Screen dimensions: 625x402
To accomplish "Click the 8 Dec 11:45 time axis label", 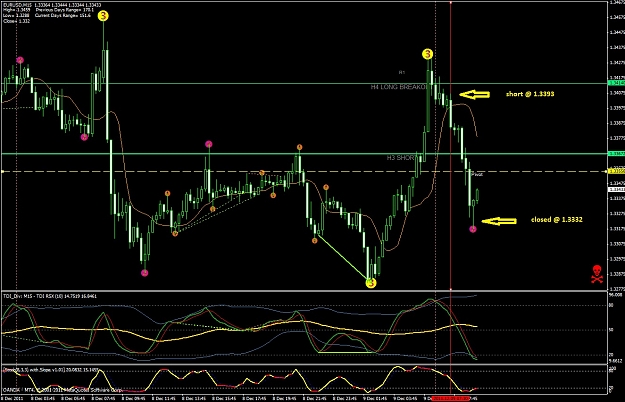I will point(164,398).
